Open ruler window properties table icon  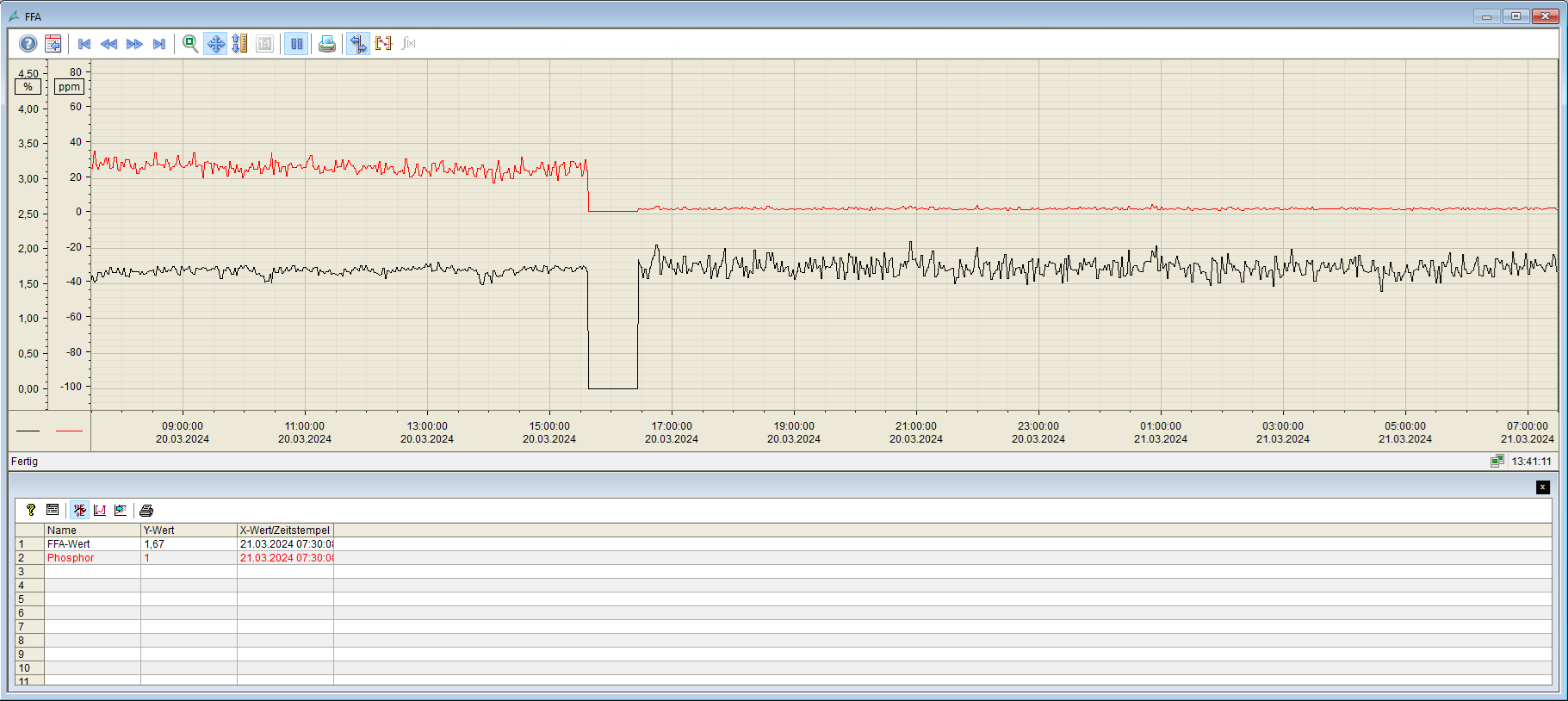[53, 510]
